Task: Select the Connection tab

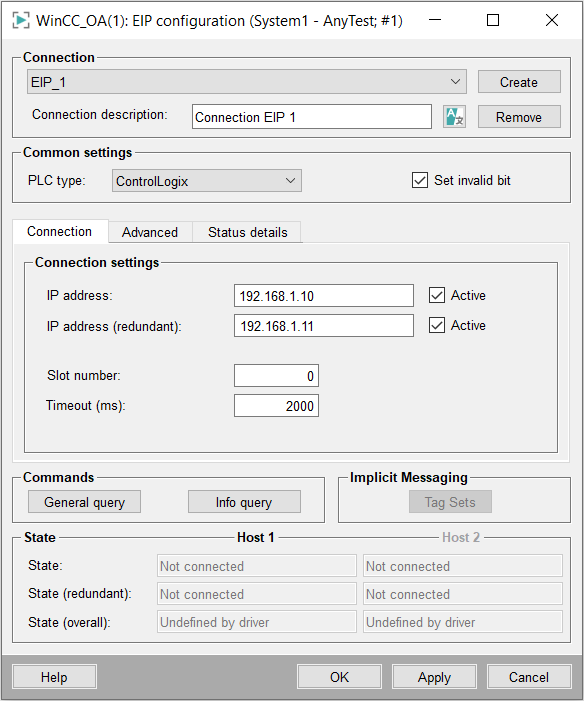Action: pos(60,231)
